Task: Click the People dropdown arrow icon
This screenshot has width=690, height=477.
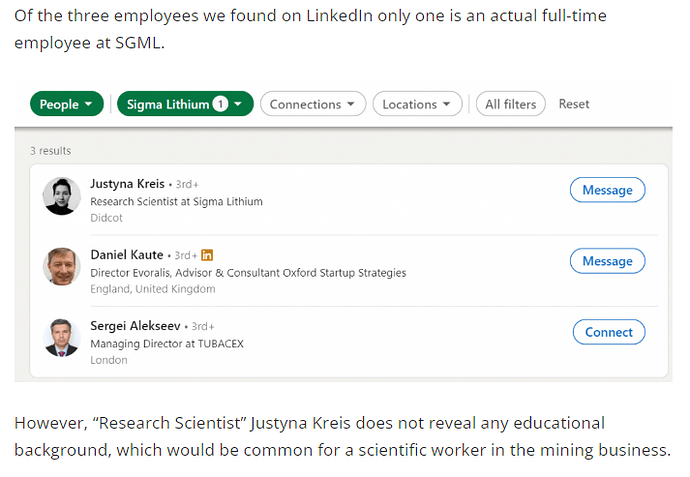Action: click(88, 104)
